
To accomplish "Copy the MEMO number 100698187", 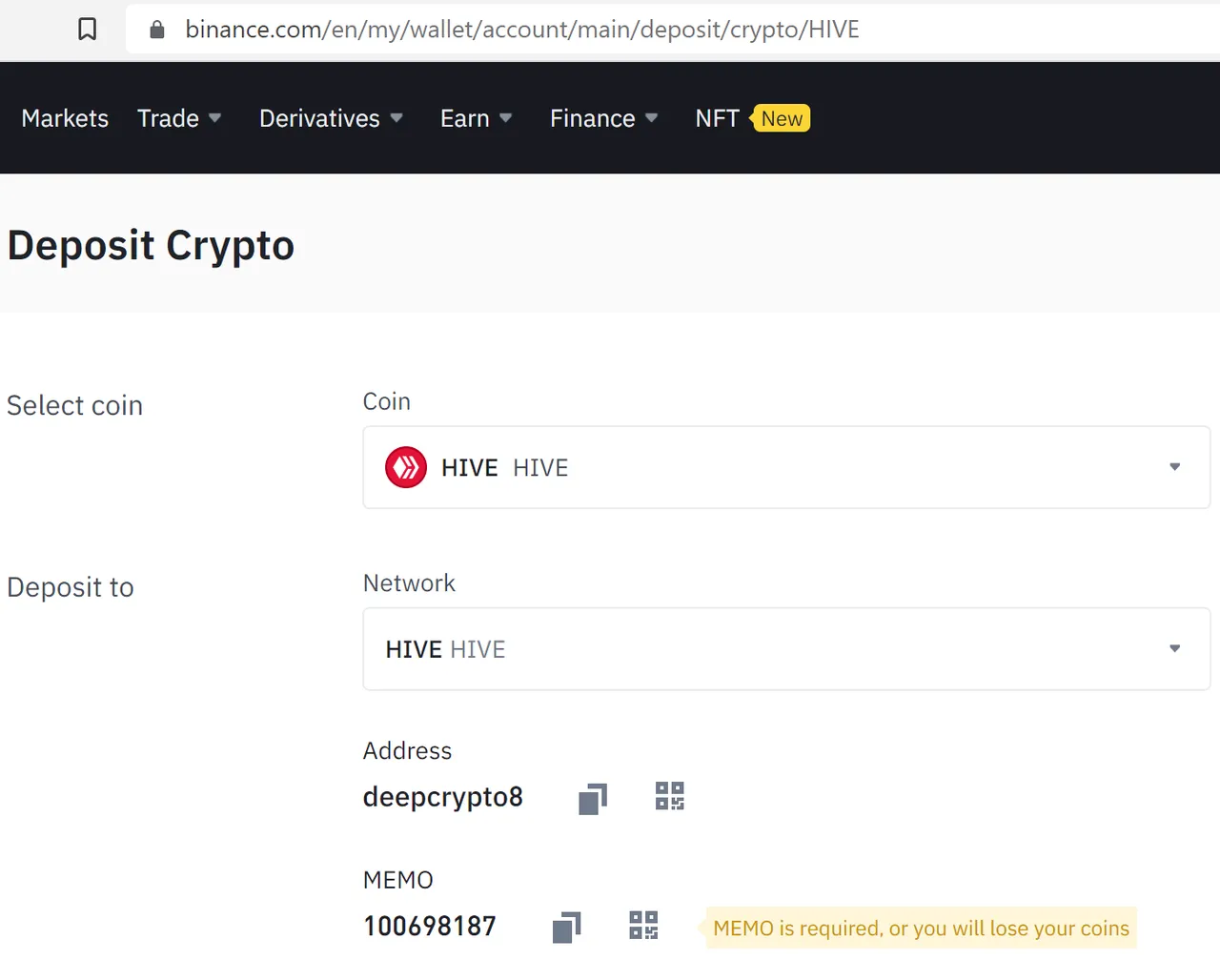I will tap(567, 927).
